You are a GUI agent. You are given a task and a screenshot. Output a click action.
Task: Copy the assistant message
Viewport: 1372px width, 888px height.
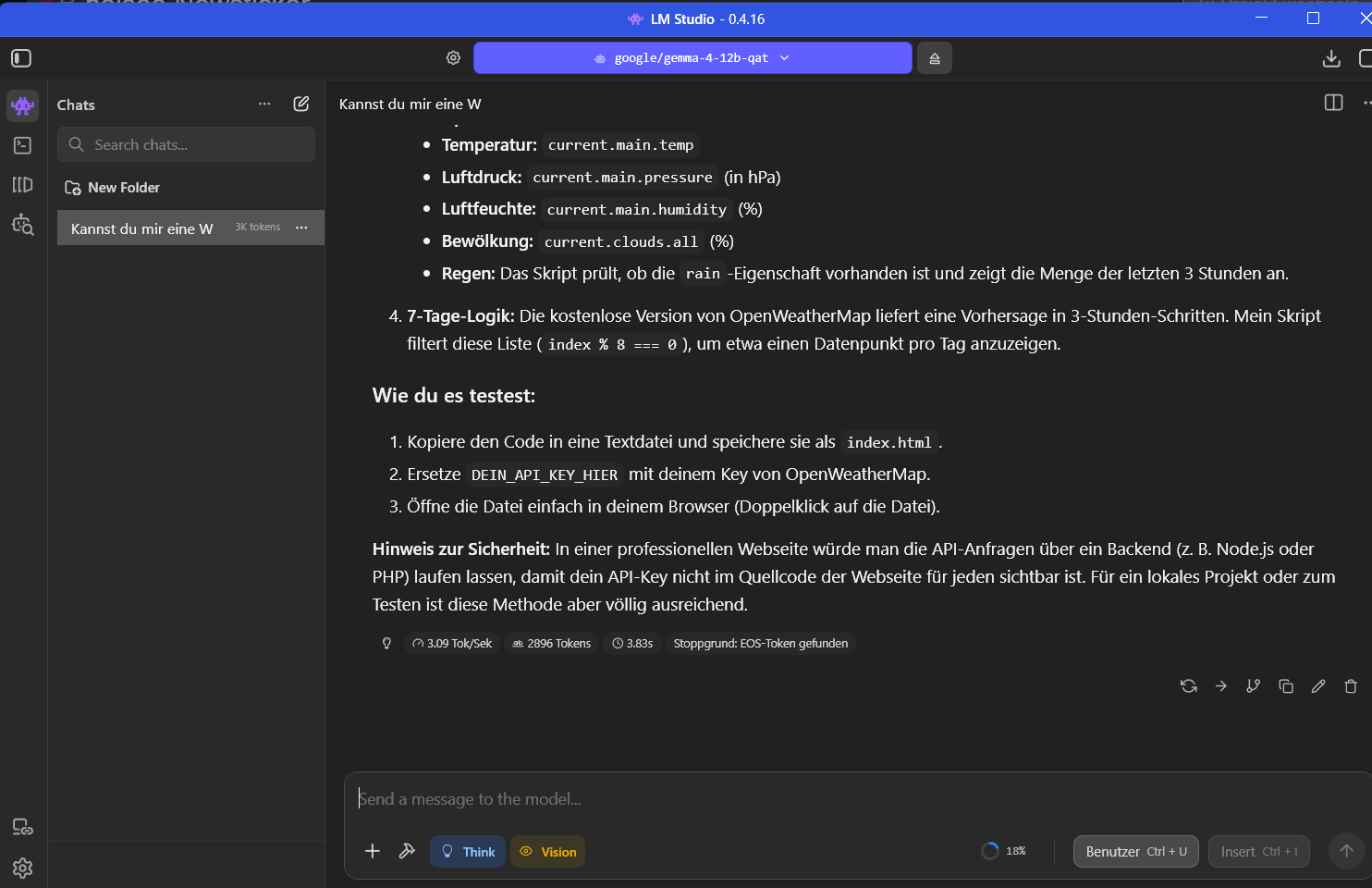pos(1286,686)
